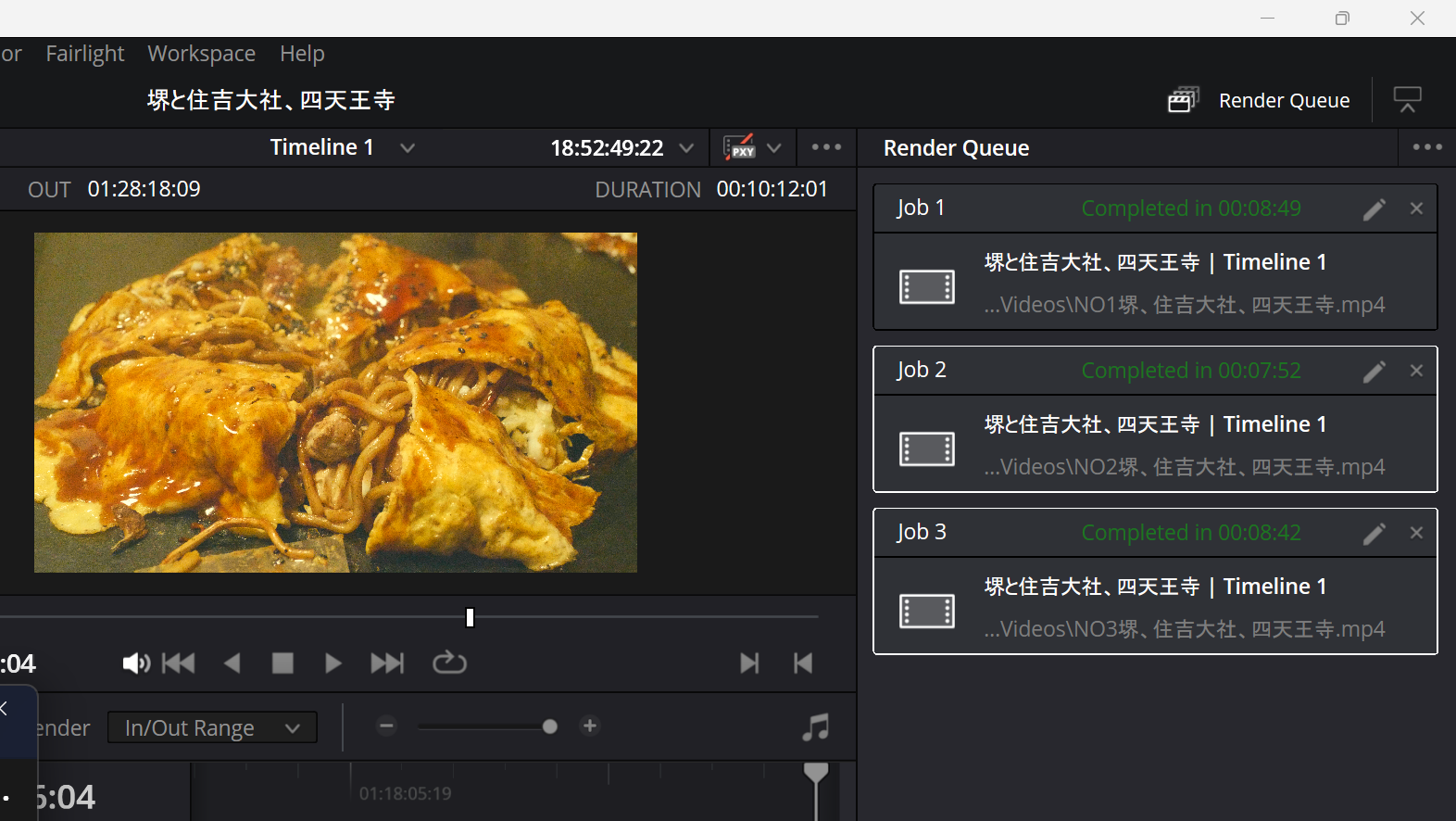
Task: Toggle the proxy media icon above the viewer
Action: (739, 148)
